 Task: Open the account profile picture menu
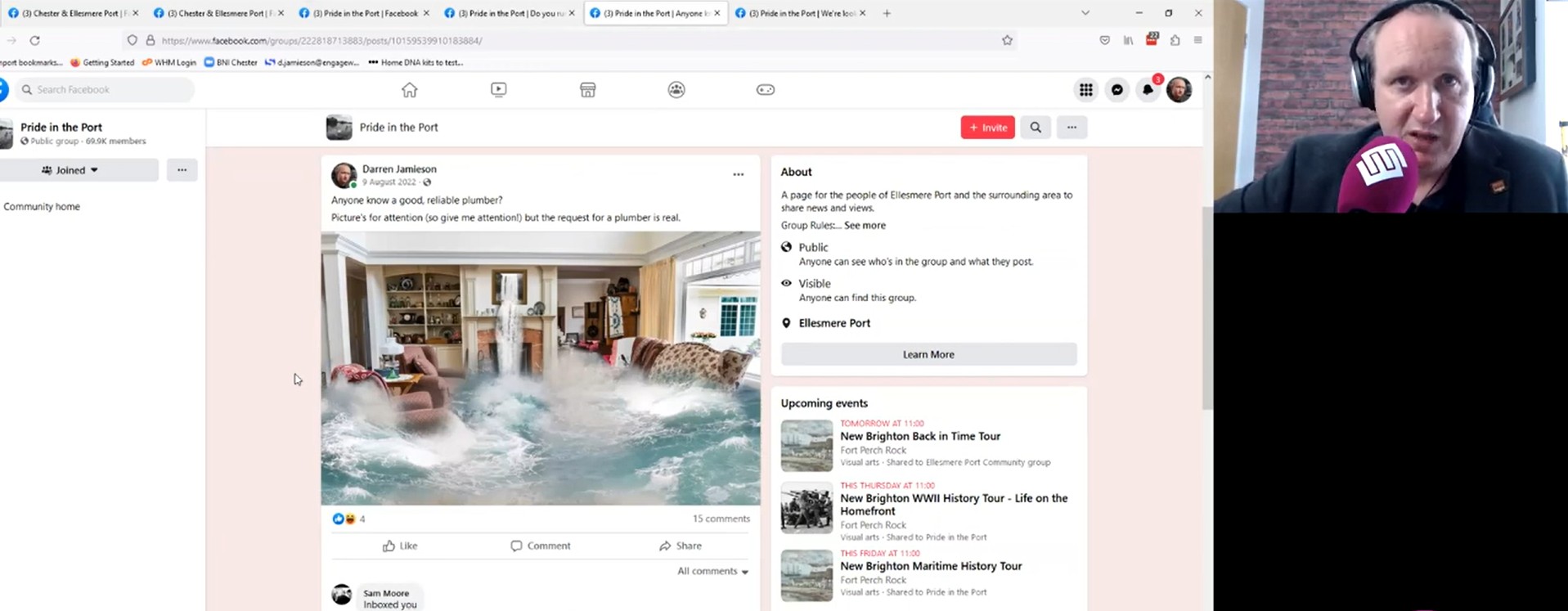(x=1179, y=90)
